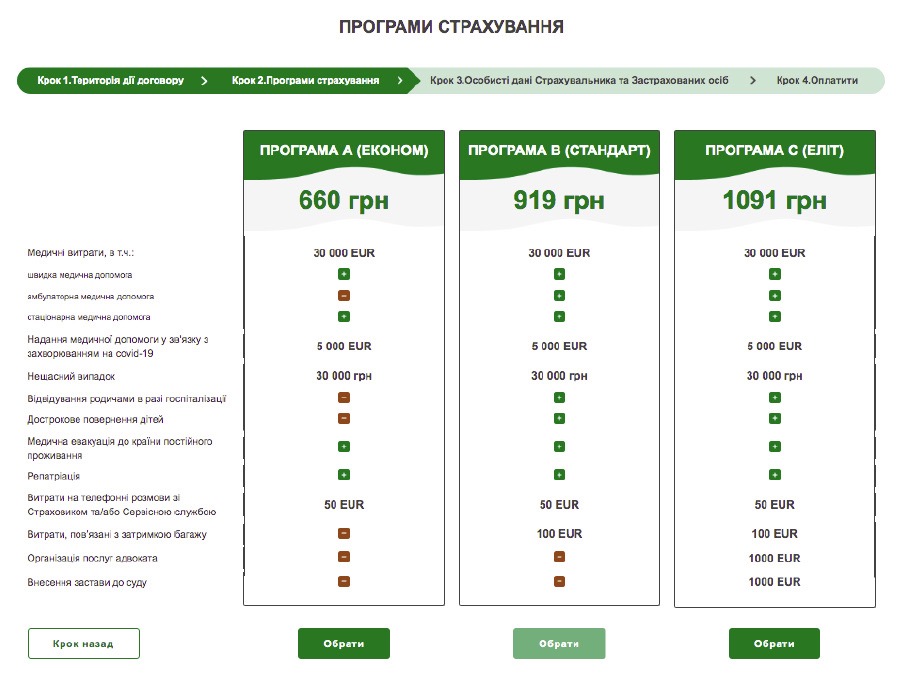
Task: Click plus icon for Медична евакуація in Program B
Action: tap(559, 447)
